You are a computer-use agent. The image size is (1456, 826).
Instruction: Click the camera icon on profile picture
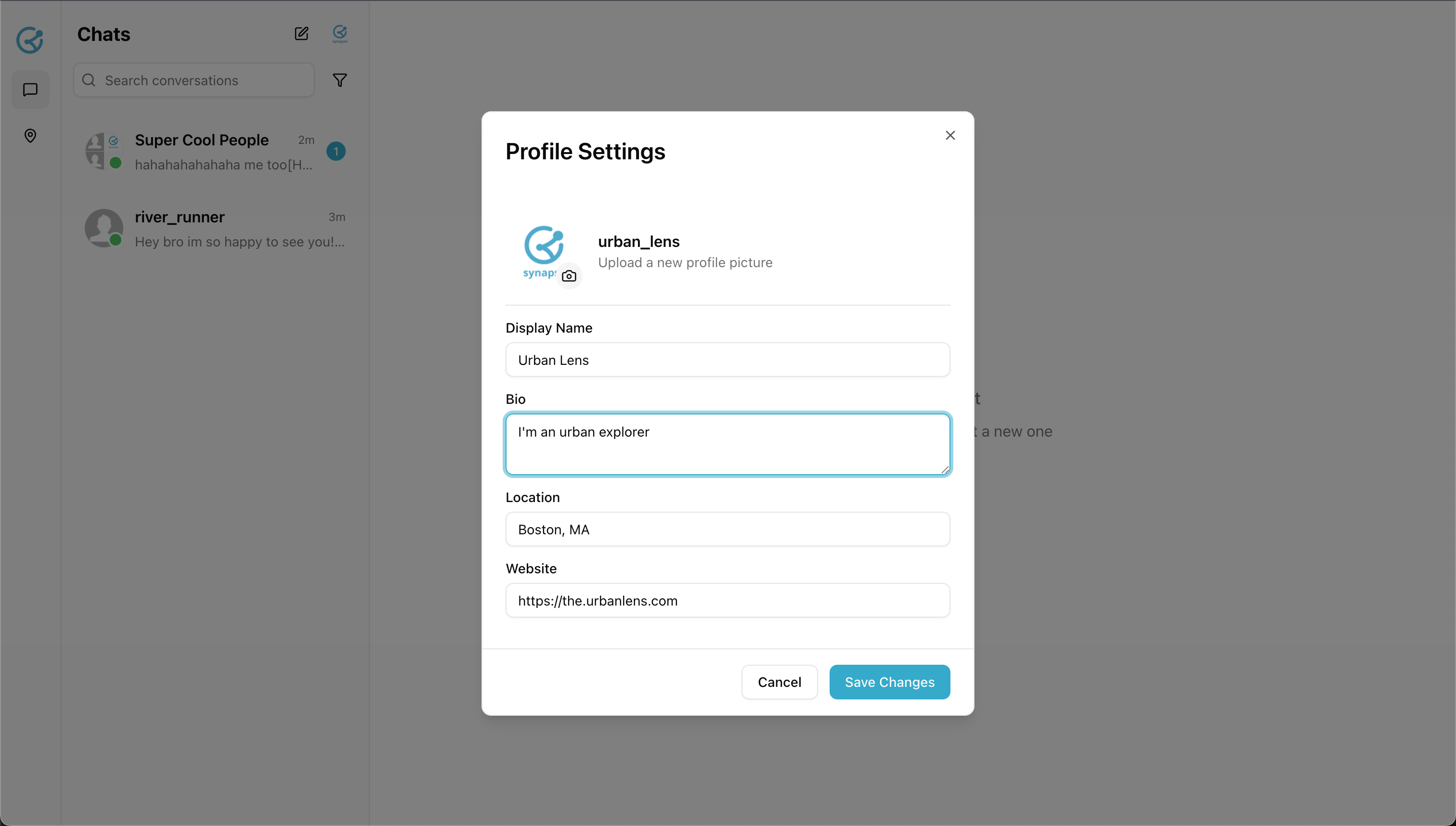(x=569, y=276)
